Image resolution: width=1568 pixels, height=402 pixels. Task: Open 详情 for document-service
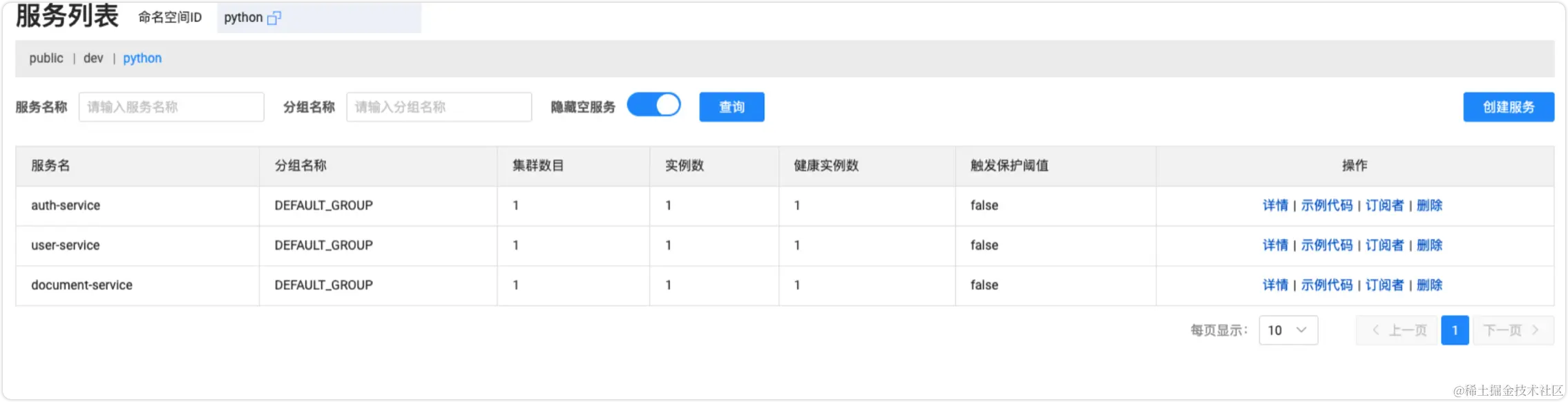pyautogui.click(x=1275, y=285)
